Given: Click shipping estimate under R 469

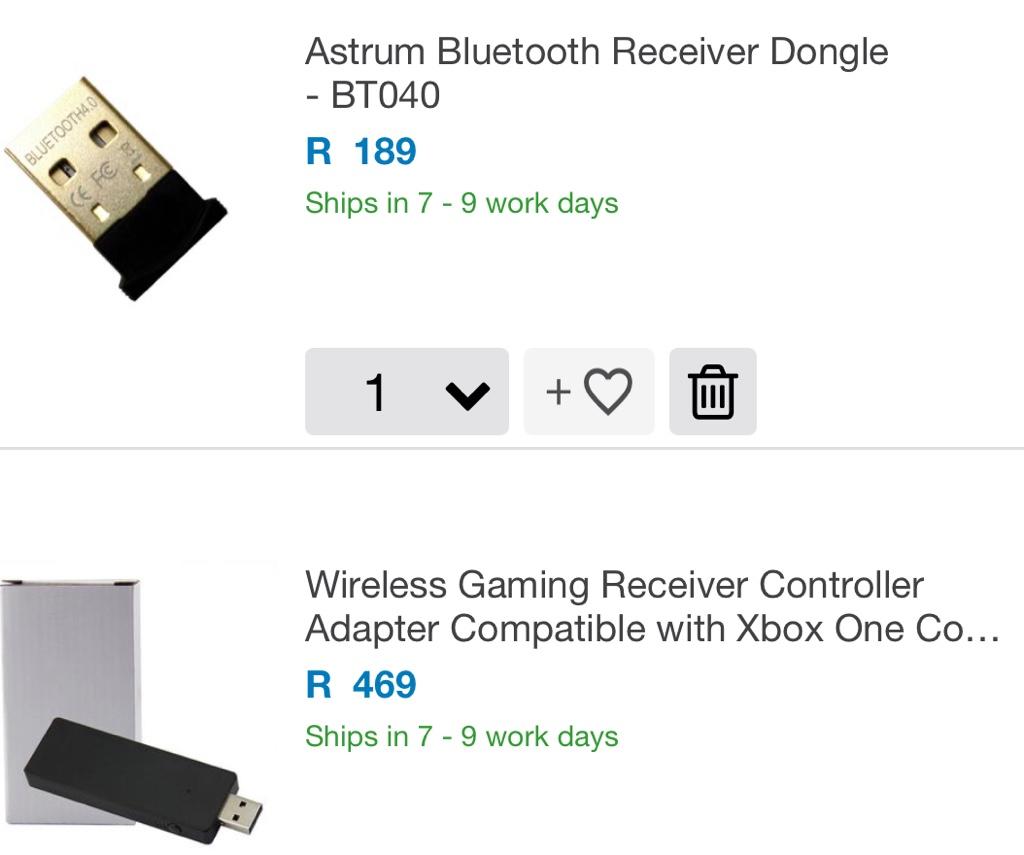Looking at the screenshot, I should [x=461, y=736].
